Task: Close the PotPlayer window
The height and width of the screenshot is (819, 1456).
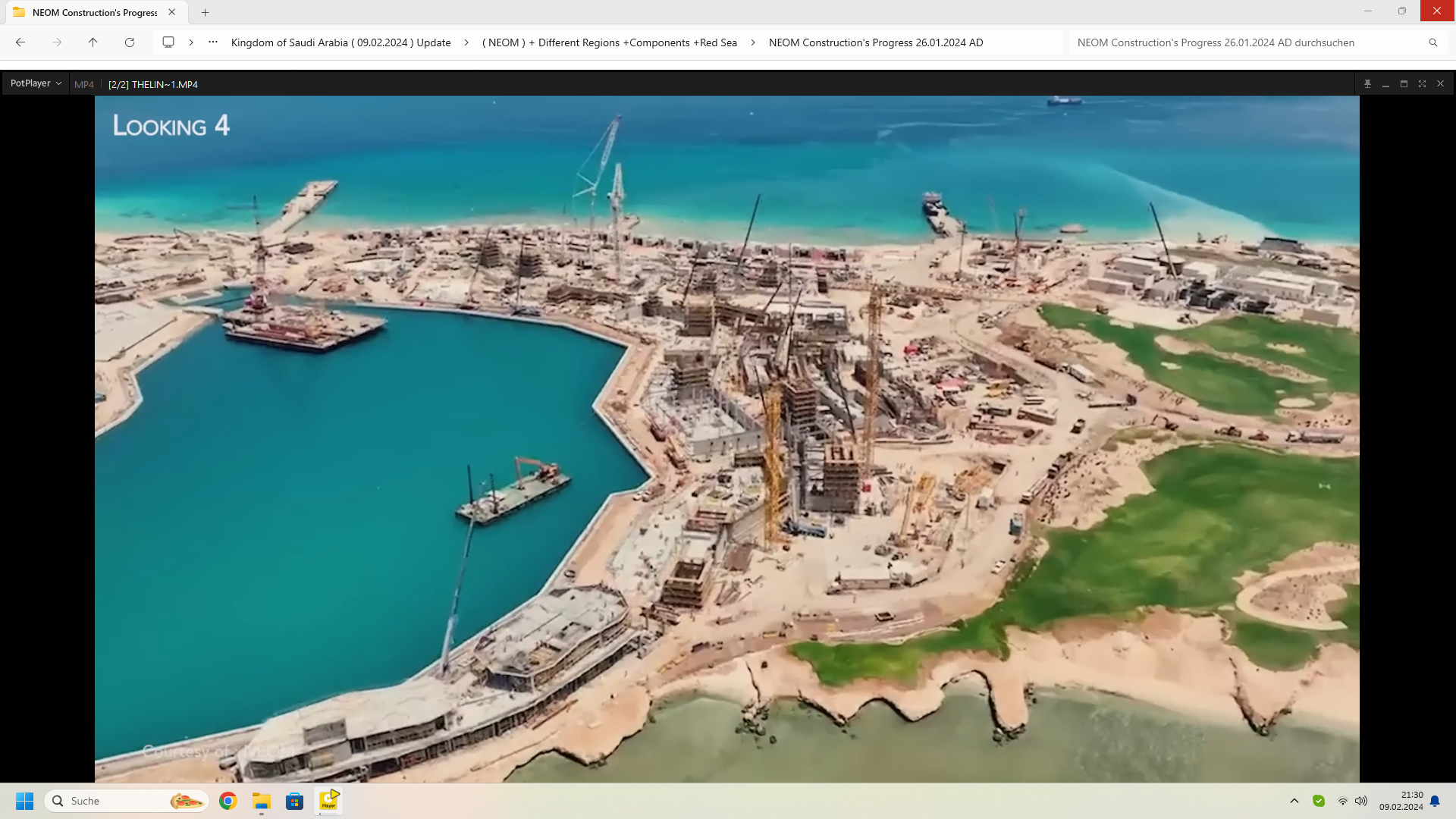Action: coord(1440,84)
